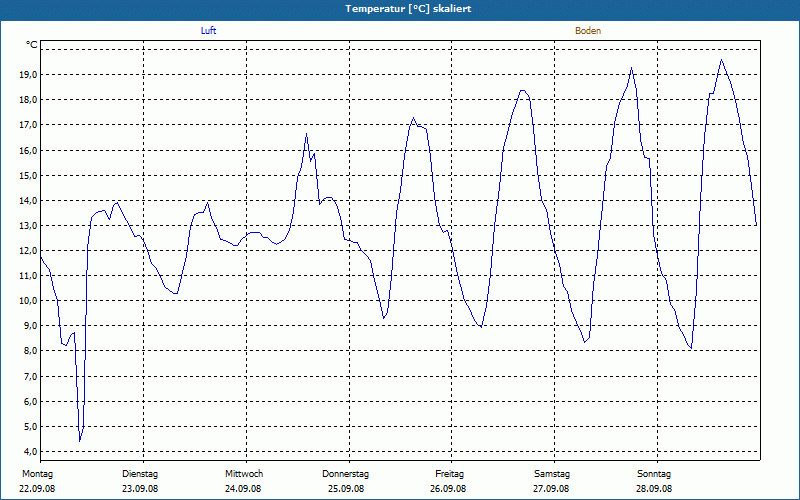This screenshot has height=500, width=800.
Task: Click the 16,0 y-axis value
Action: [29, 151]
